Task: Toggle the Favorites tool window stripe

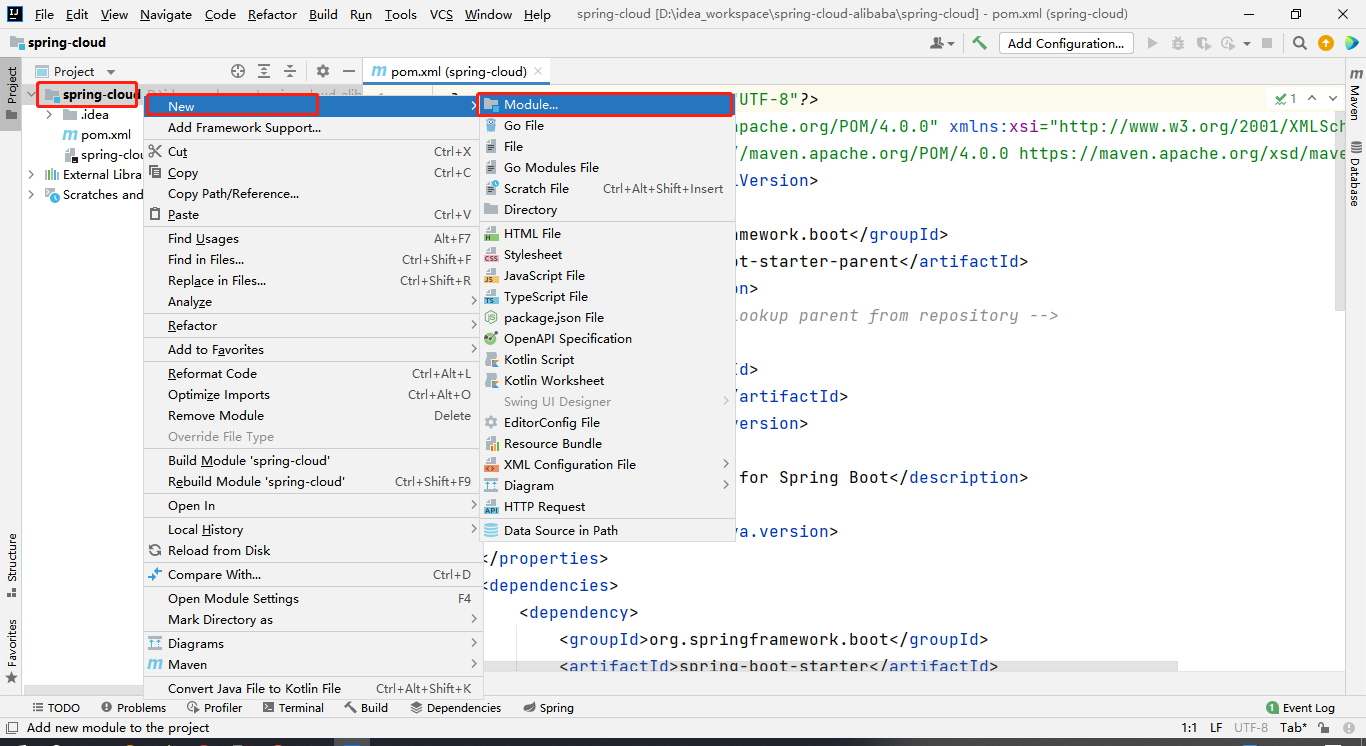Action: click(x=11, y=650)
